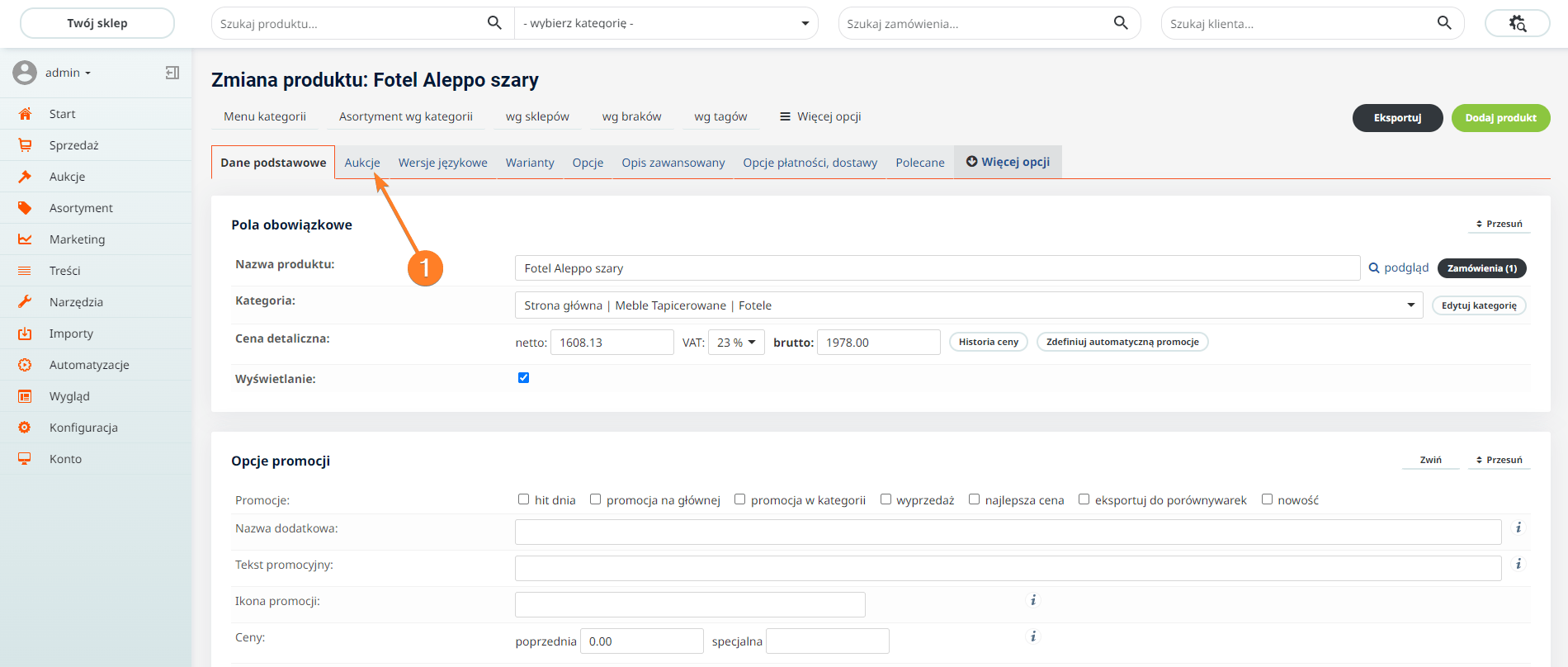Open advanced search settings gear icon
The width and height of the screenshot is (1568, 667).
pos(1517,23)
